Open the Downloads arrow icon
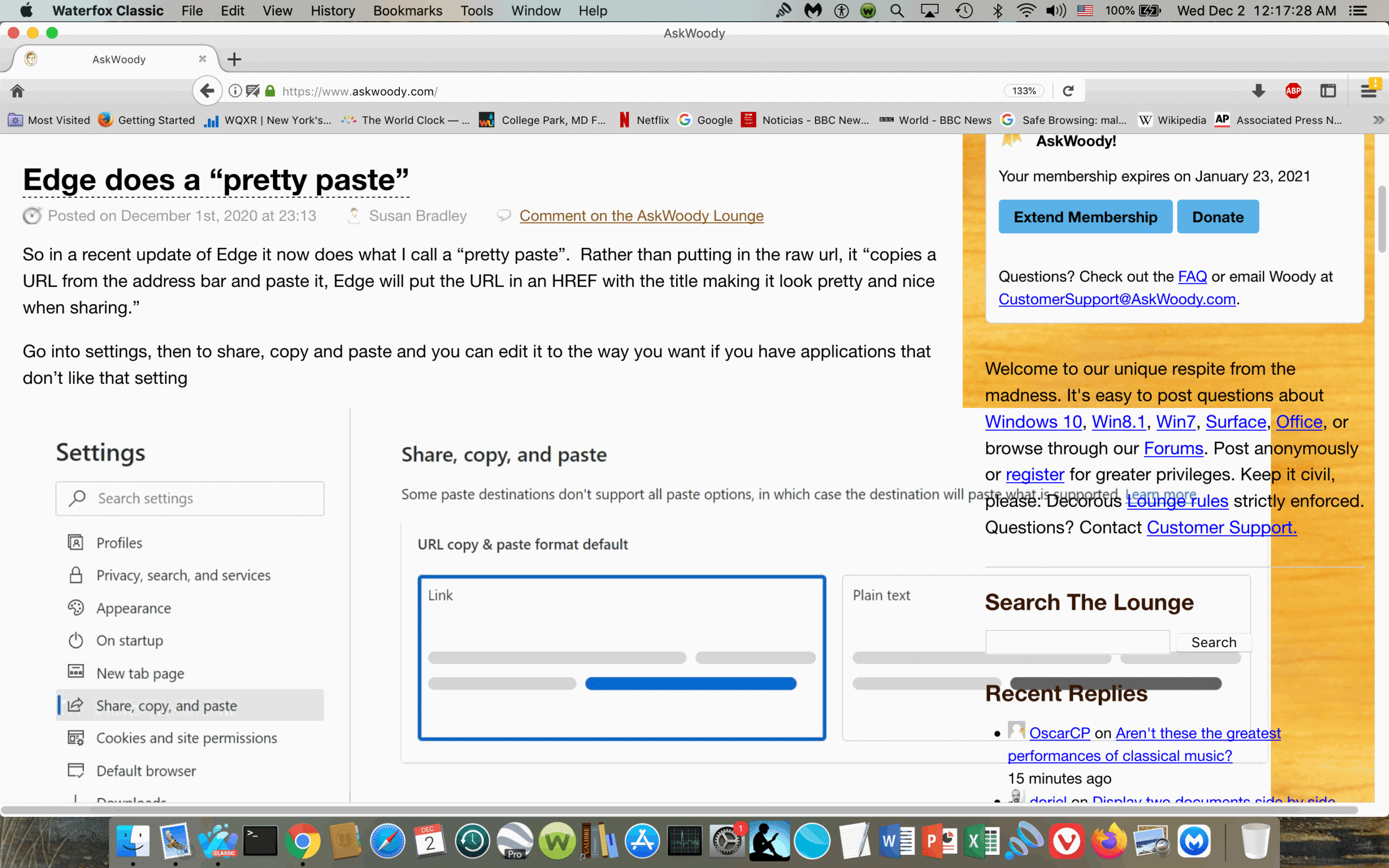This screenshot has height=868, width=1389. 1258,91
